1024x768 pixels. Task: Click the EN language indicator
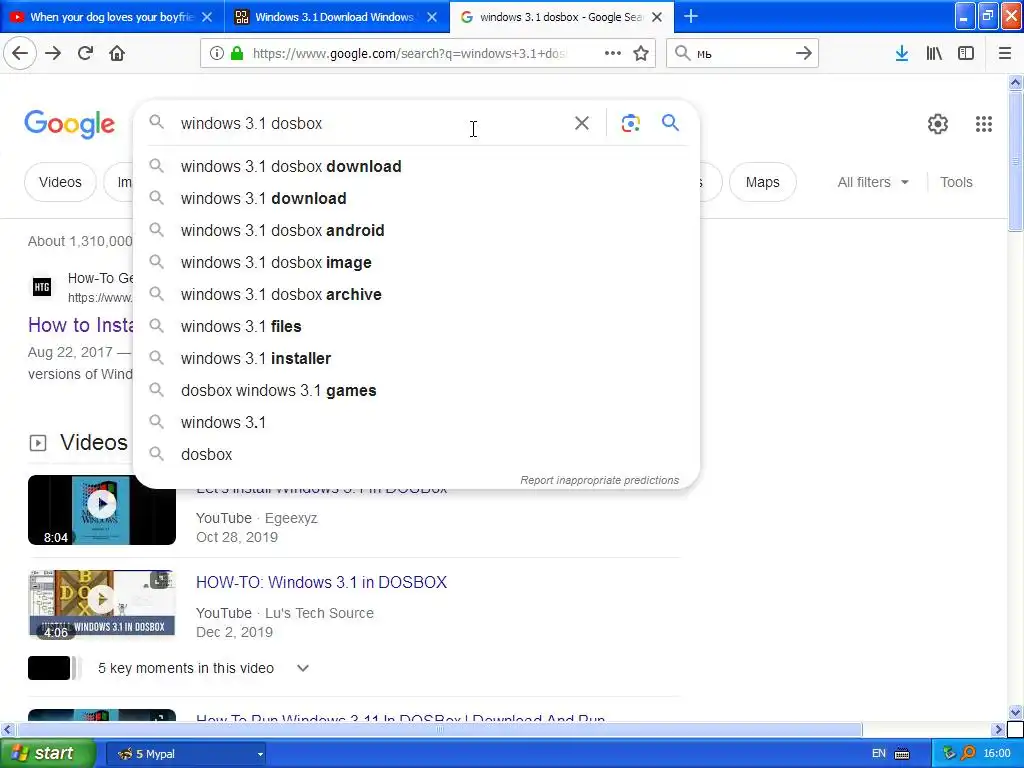point(878,753)
